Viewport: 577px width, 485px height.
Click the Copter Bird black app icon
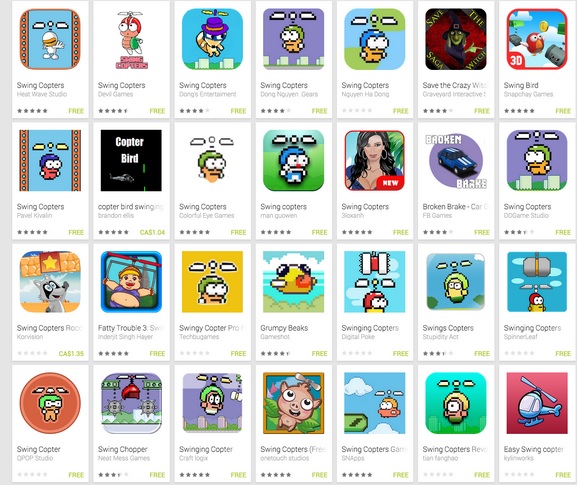[131, 160]
